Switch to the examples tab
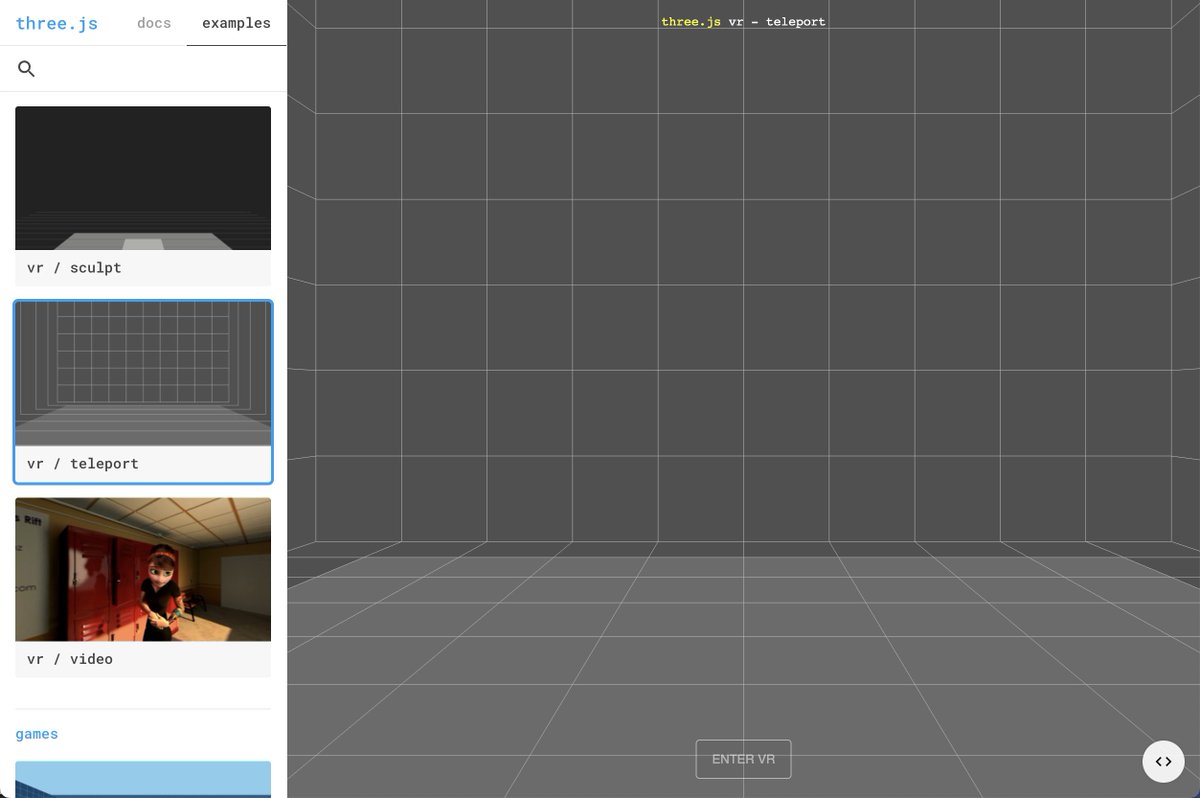 (x=236, y=23)
